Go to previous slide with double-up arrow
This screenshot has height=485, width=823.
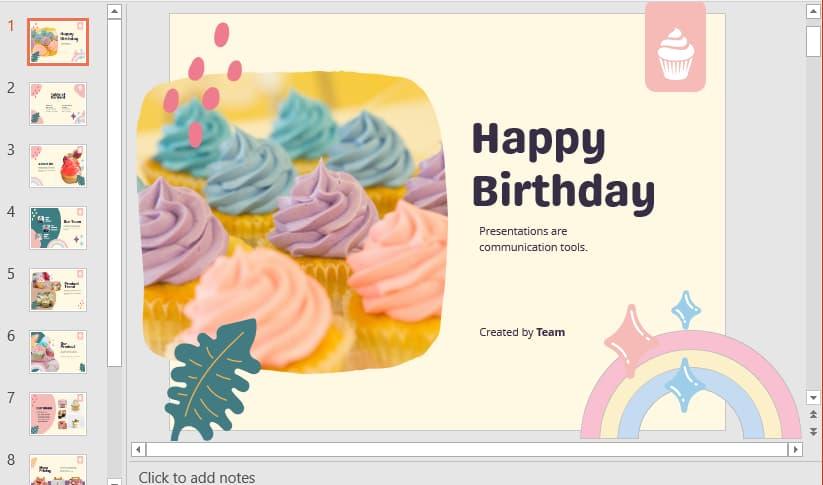(813, 415)
